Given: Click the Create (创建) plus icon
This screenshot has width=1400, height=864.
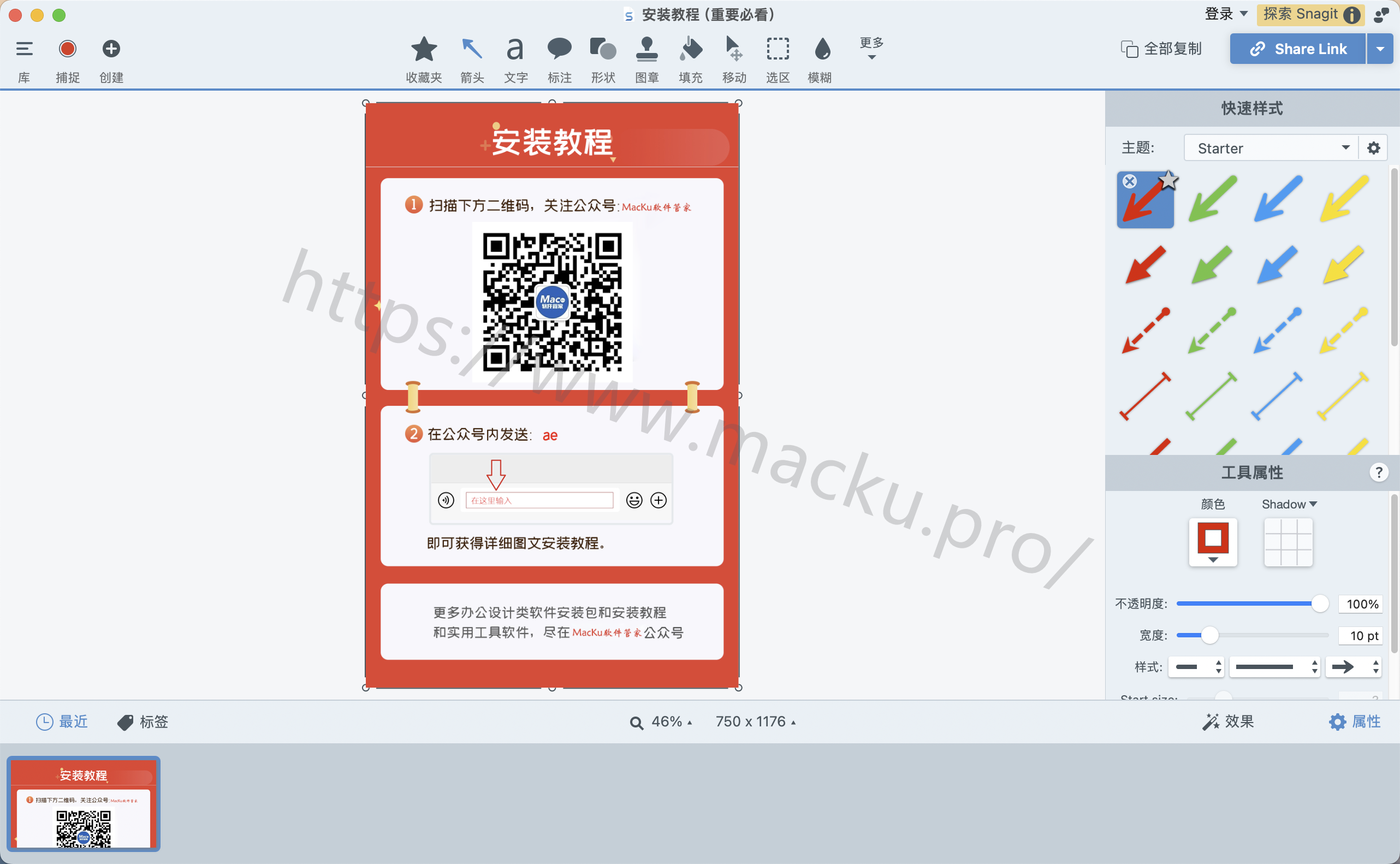Looking at the screenshot, I should [x=111, y=49].
